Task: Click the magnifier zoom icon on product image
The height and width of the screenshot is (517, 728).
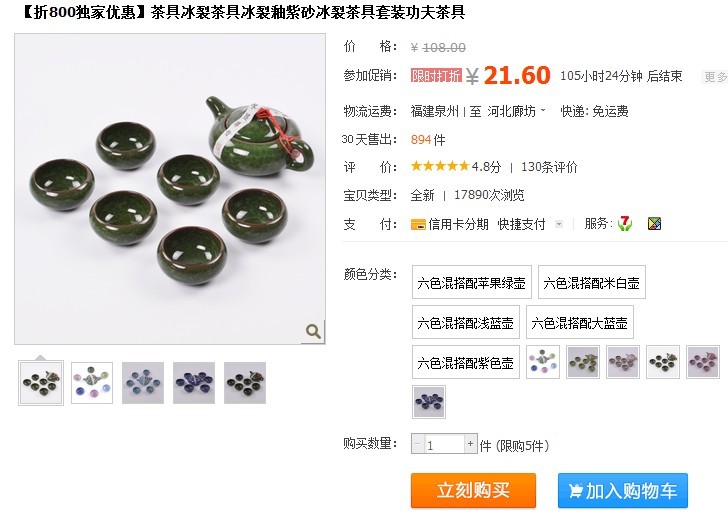Action: (x=313, y=332)
